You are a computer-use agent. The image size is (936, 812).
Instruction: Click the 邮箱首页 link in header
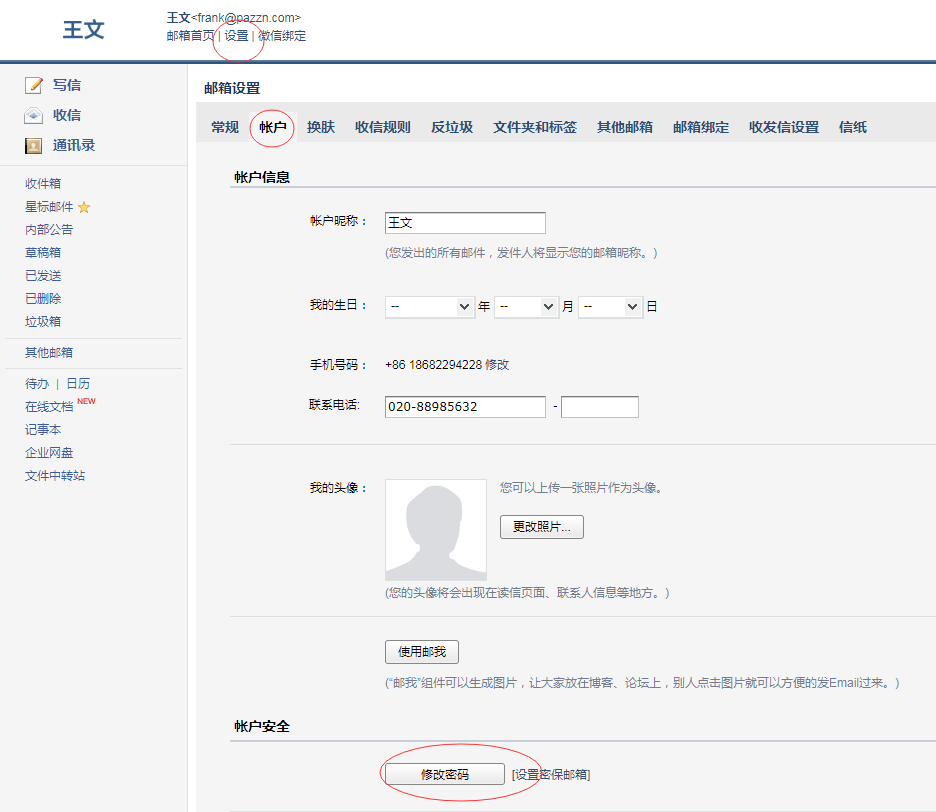click(190, 36)
